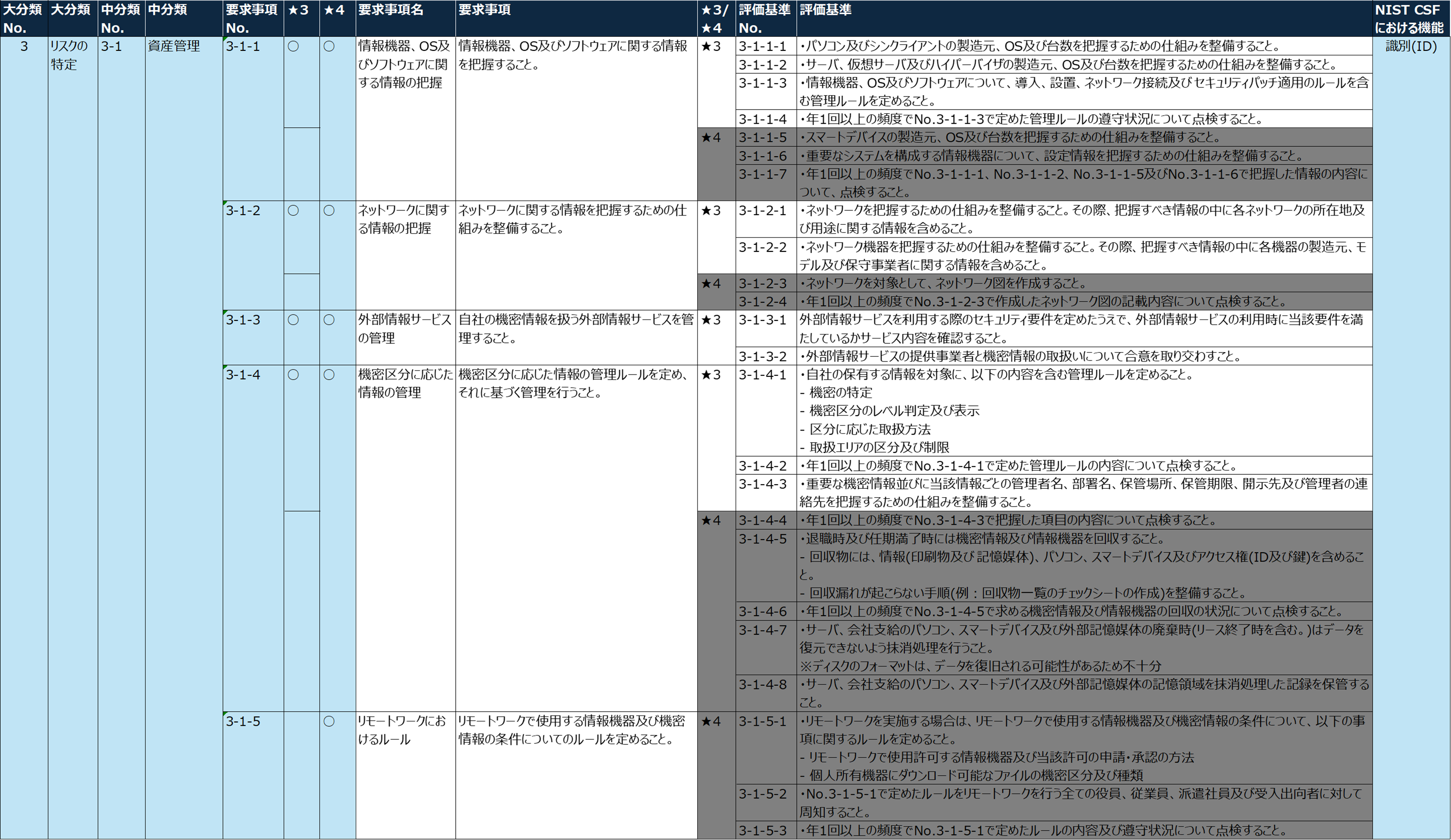Select the 要求事項名 column header
1451x840 pixels.
pos(405,19)
